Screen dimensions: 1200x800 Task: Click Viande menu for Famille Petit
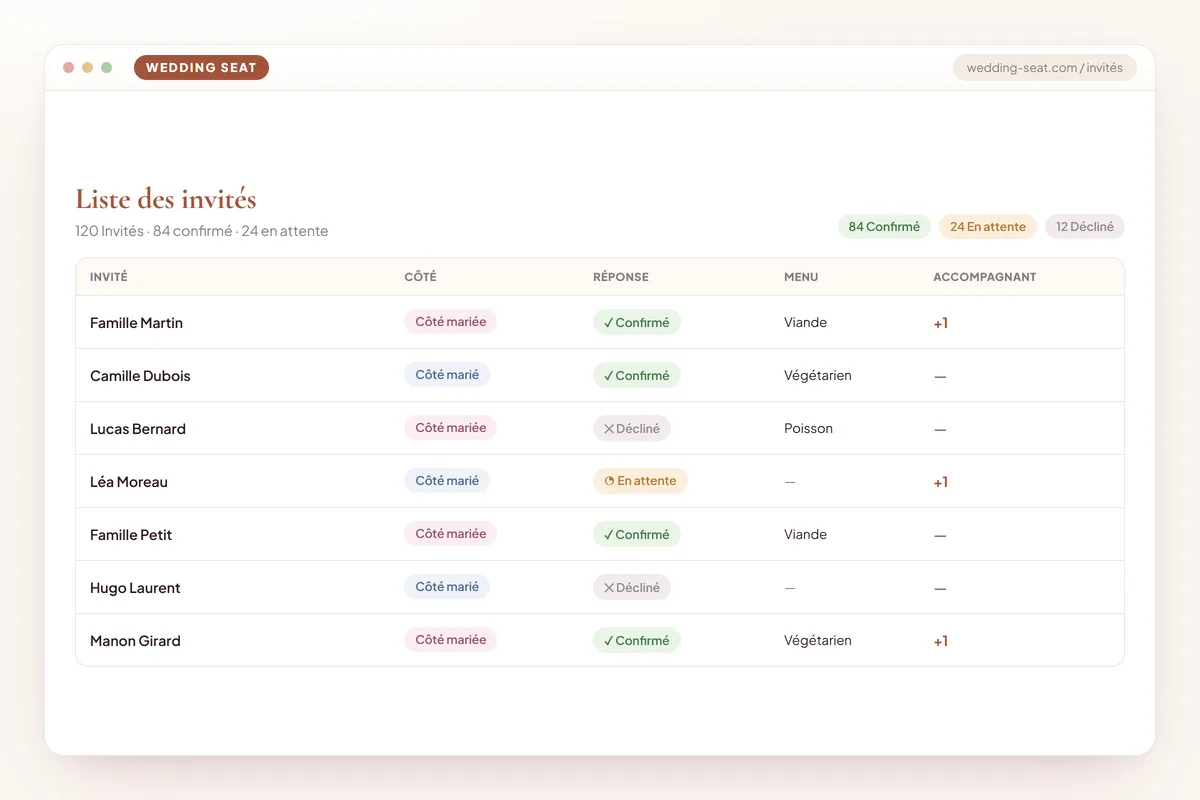(805, 535)
